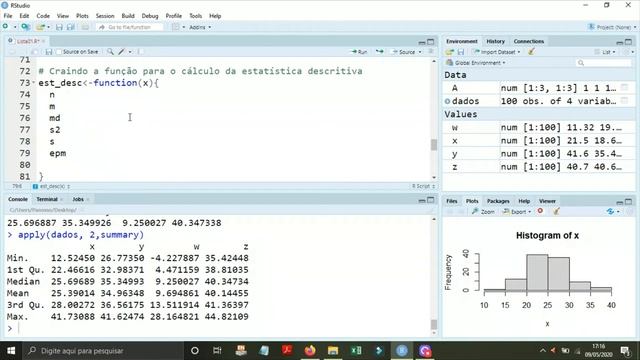This screenshot has width=640, height=360.
Task: Load a workspace in the Environment pane
Action: (x=449, y=52)
